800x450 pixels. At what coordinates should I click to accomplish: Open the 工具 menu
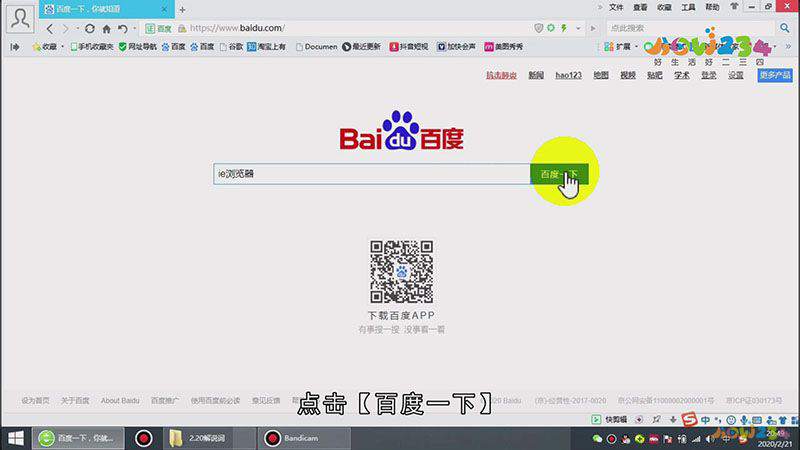[688, 7]
